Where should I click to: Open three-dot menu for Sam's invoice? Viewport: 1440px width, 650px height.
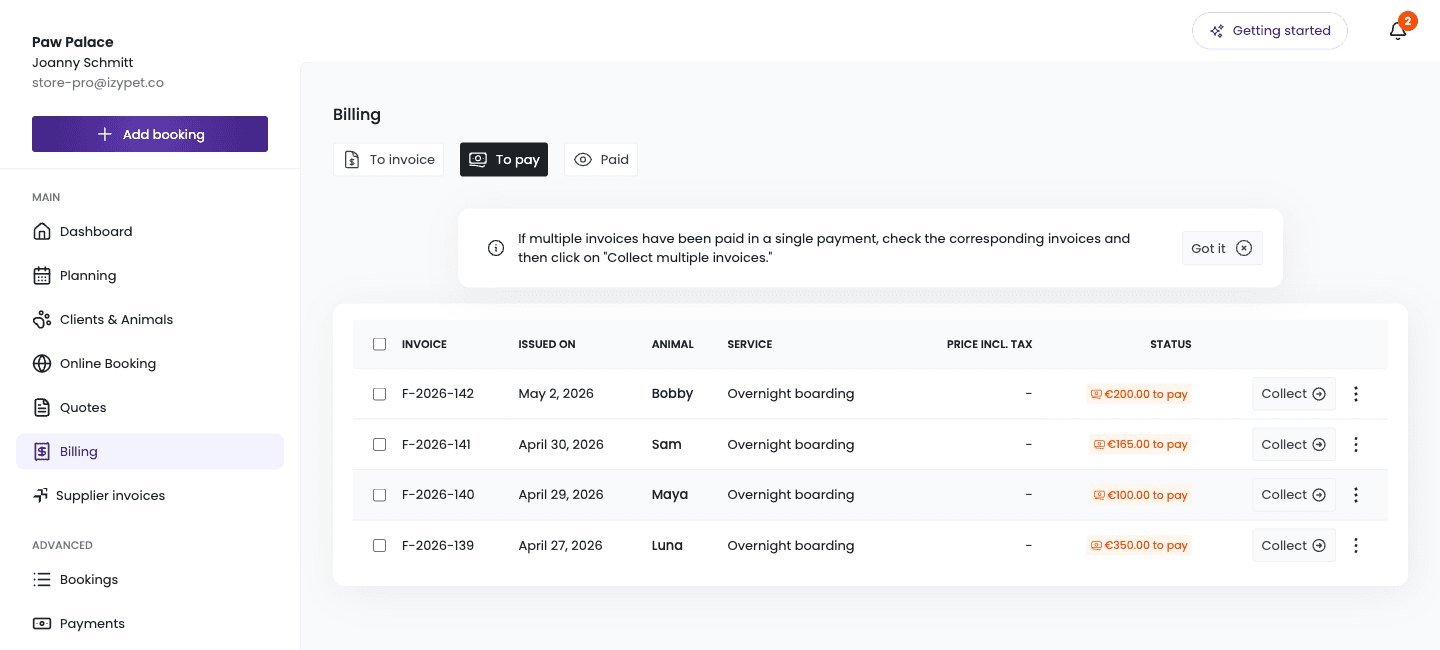pyautogui.click(x=1356, y=444)
